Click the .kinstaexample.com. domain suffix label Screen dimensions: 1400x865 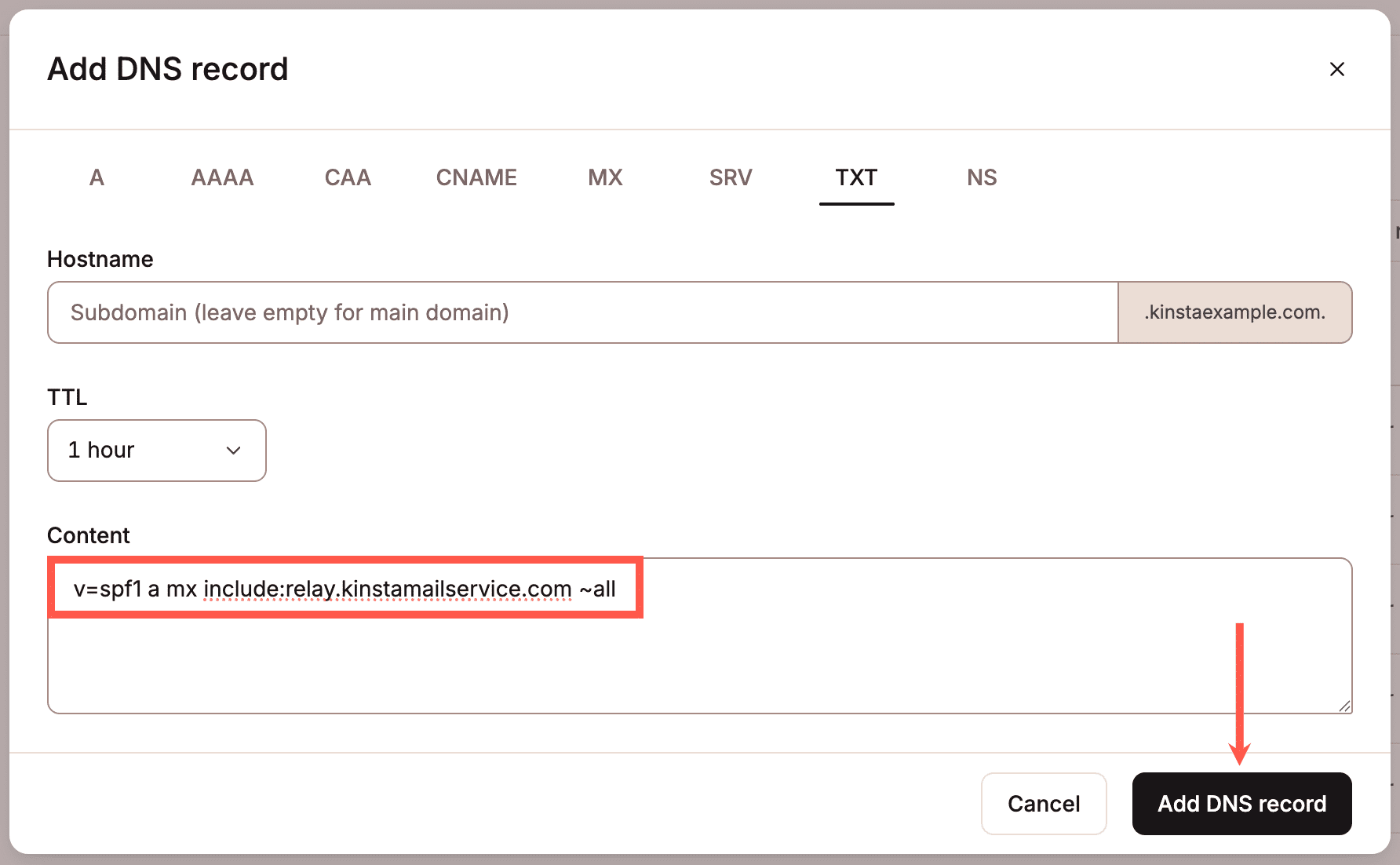[1234, 312]
